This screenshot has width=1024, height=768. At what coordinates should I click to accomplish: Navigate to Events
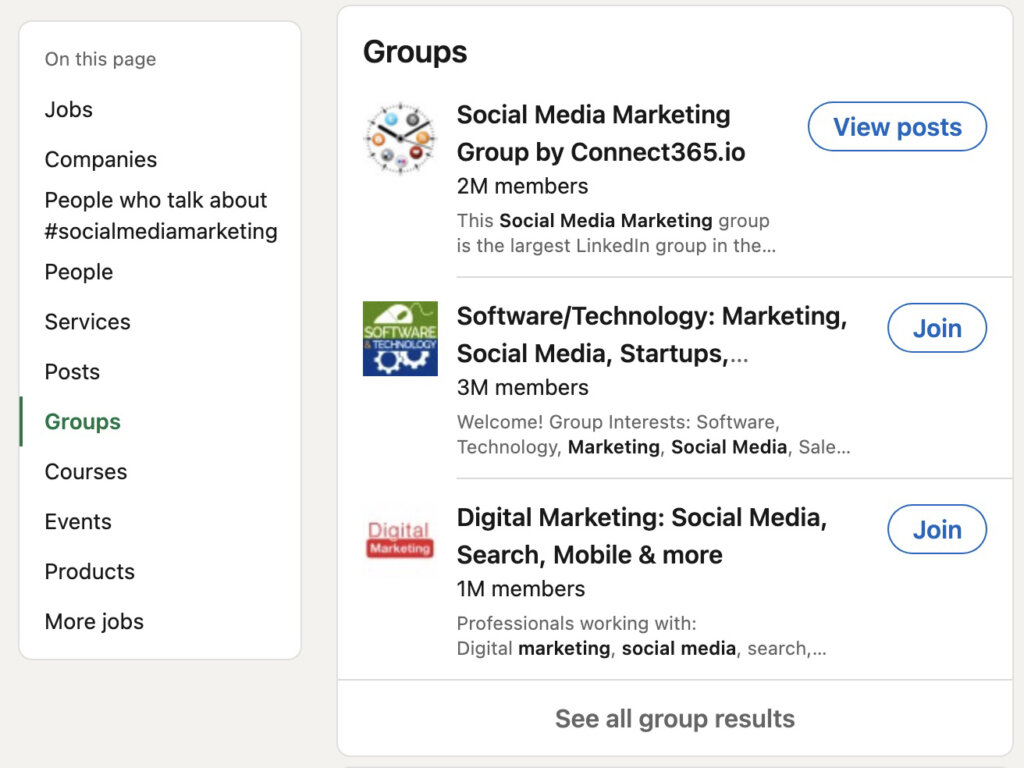(77, 522)
